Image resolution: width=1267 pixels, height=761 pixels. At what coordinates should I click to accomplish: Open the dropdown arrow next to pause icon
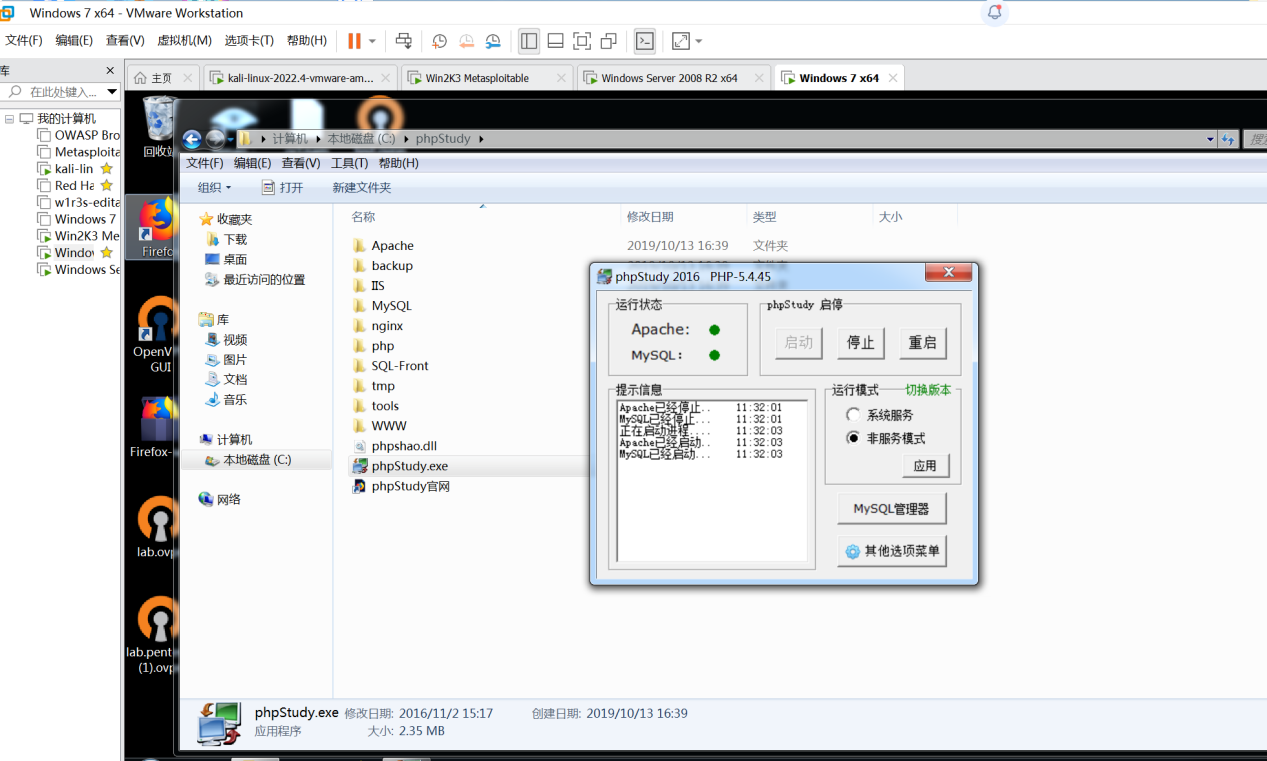[x=372, y=41]
